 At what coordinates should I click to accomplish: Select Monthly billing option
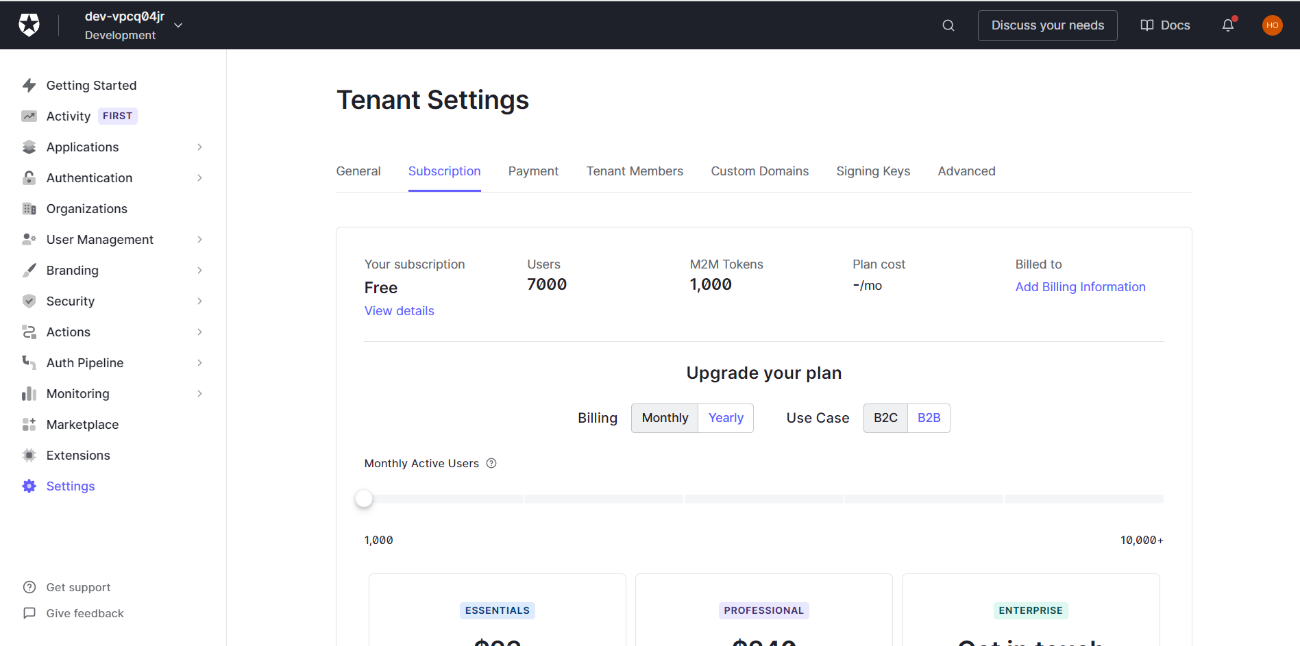[x=665, y=418]
